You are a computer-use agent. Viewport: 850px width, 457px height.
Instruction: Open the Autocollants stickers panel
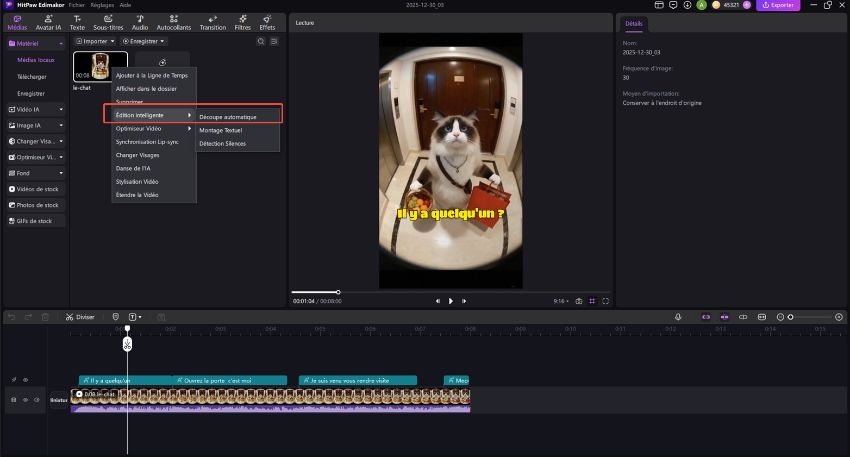point(173,23)
